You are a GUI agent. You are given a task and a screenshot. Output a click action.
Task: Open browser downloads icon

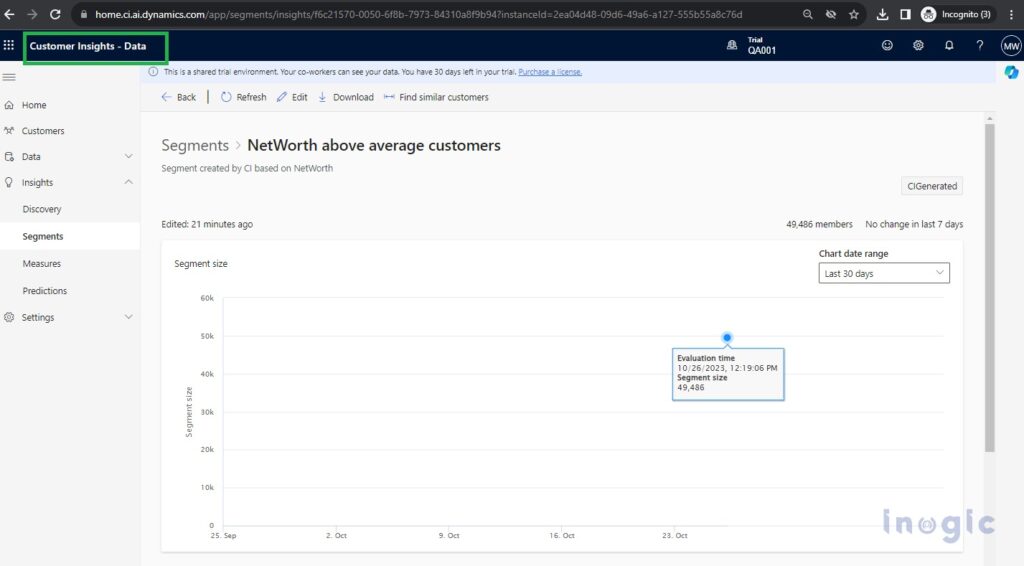(882, 14)
